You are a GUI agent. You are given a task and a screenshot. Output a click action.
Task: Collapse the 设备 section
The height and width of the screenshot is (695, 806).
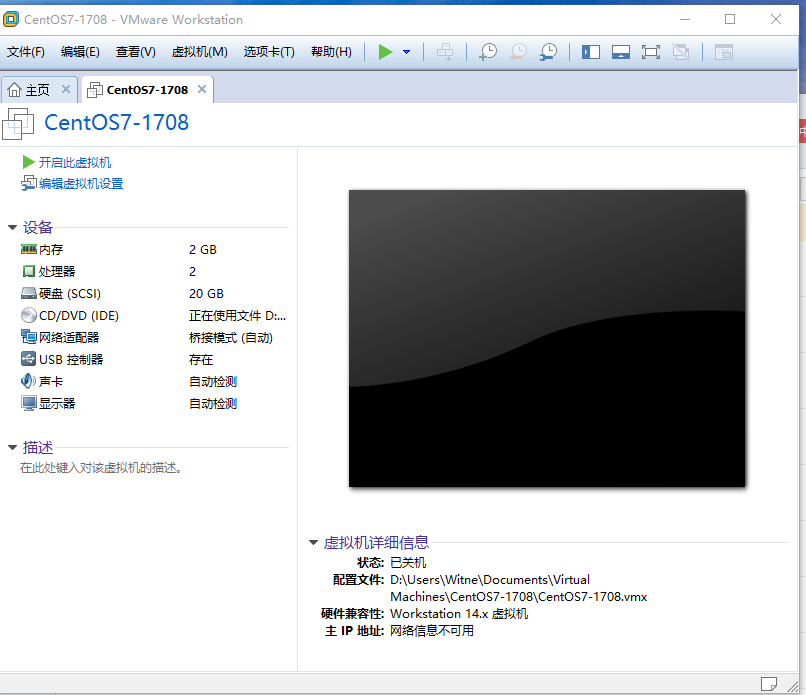pyautogui.click(x=13, y=227)
